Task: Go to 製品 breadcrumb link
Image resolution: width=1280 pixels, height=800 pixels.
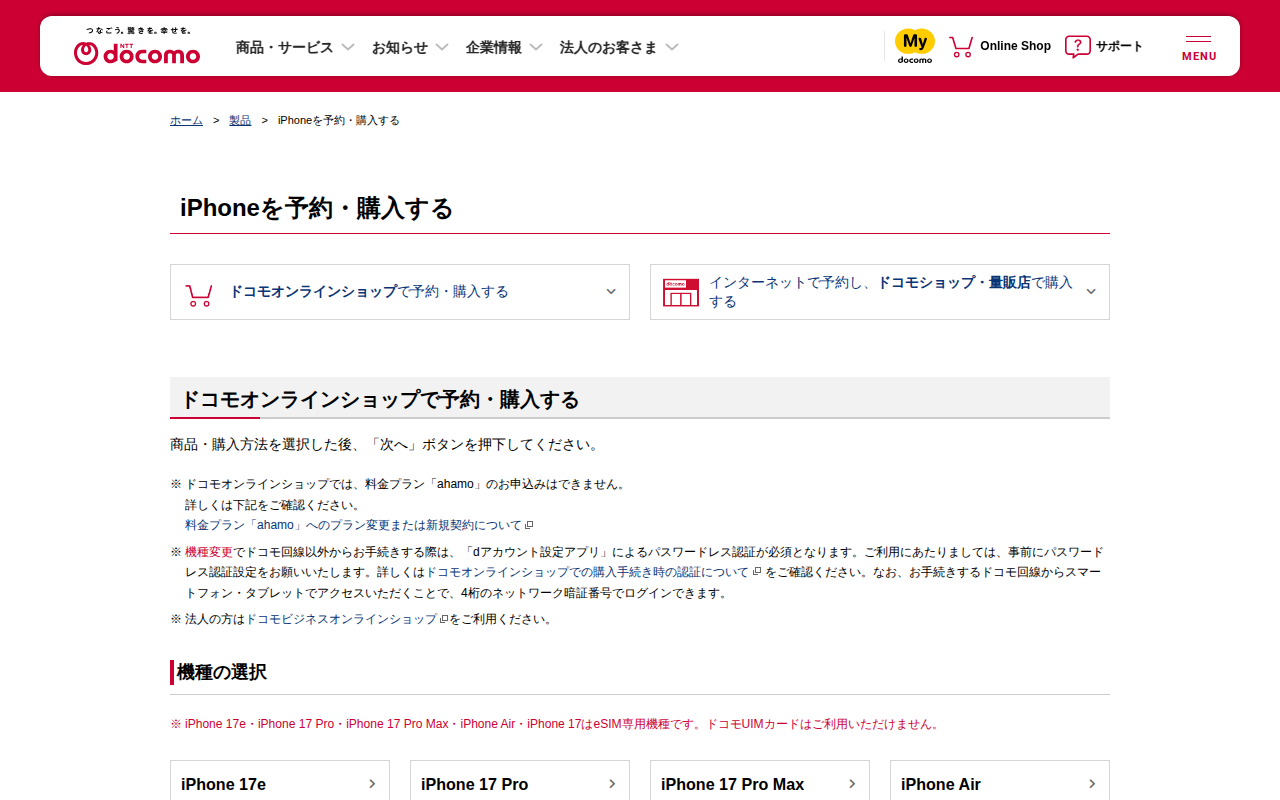Action: click(x=240, y=120)
